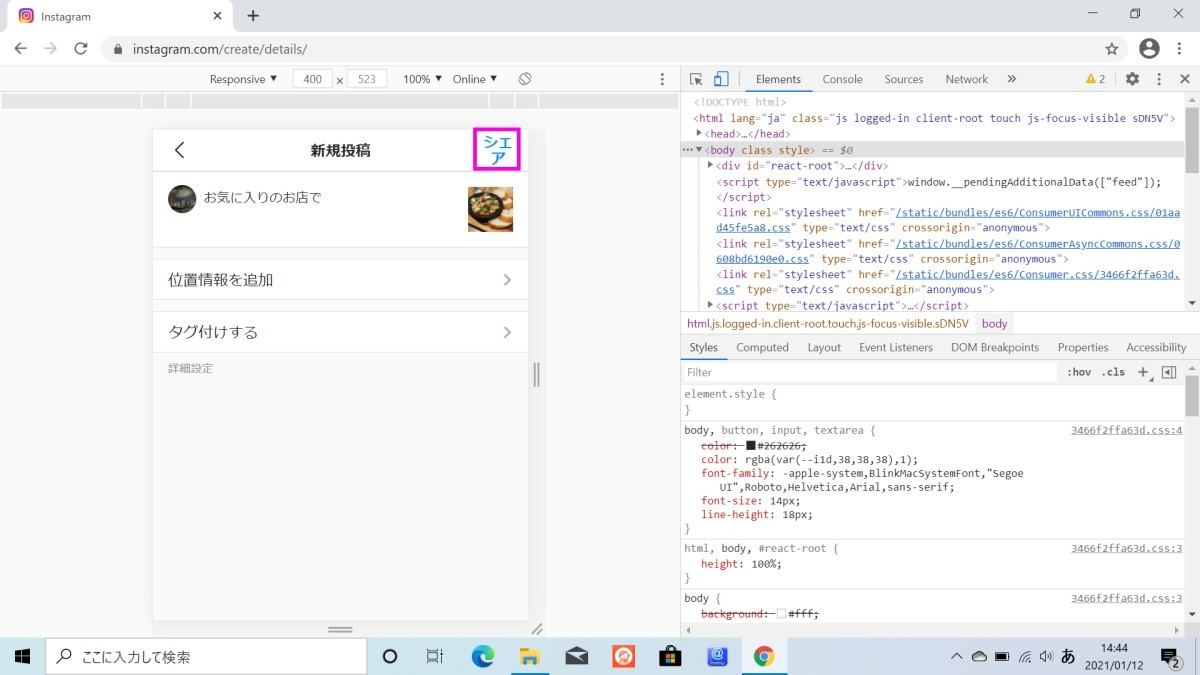Reload the page
1200x675 pixels.
coord(81,48)
